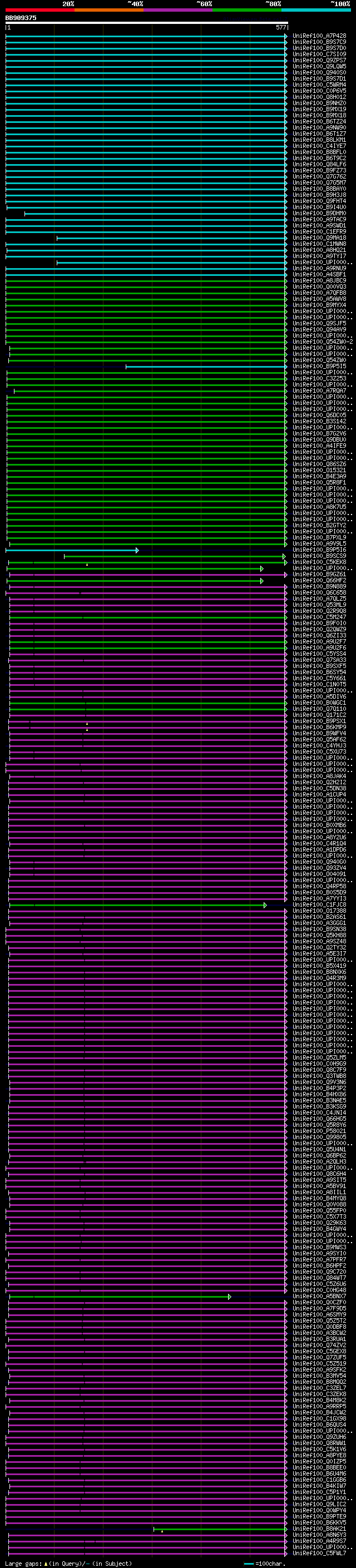The width and height of the screenshot is (356, 1568).
Task: Click the white query ruler bar
Action: tap(147, 23)
